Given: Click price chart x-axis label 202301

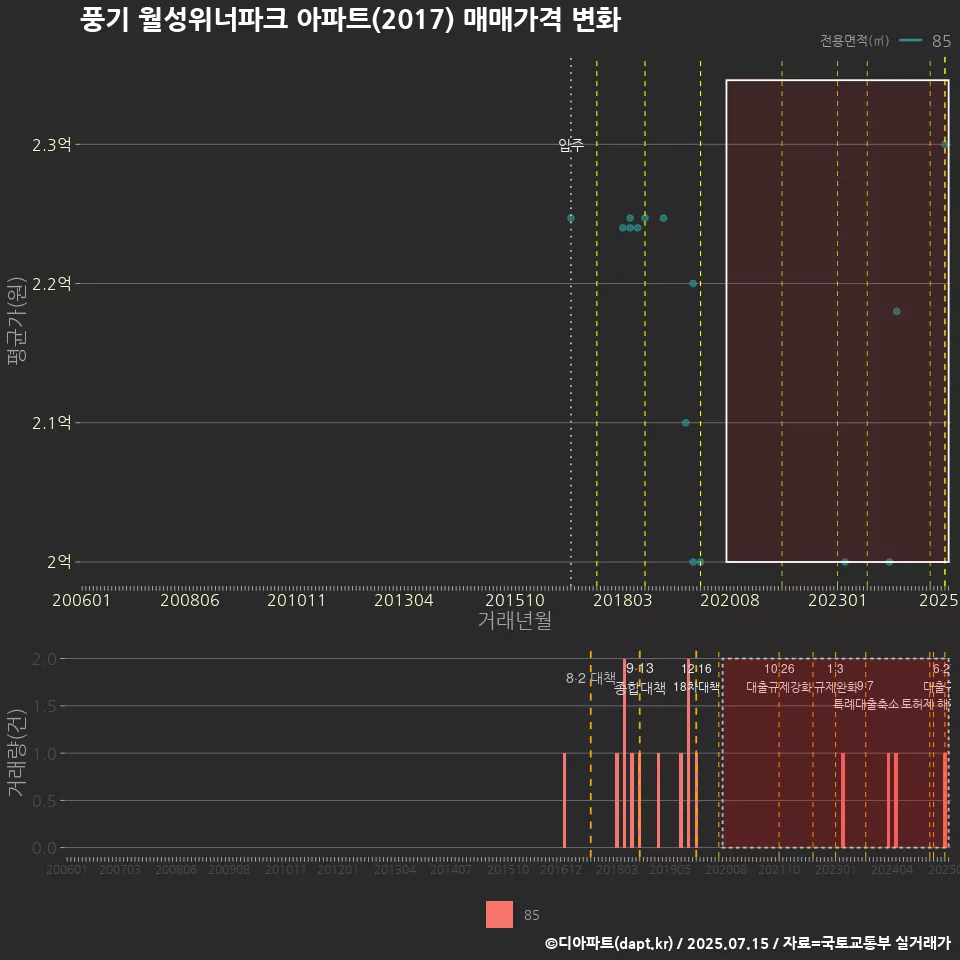Looking at the screenshot, I should coord(837,600).
